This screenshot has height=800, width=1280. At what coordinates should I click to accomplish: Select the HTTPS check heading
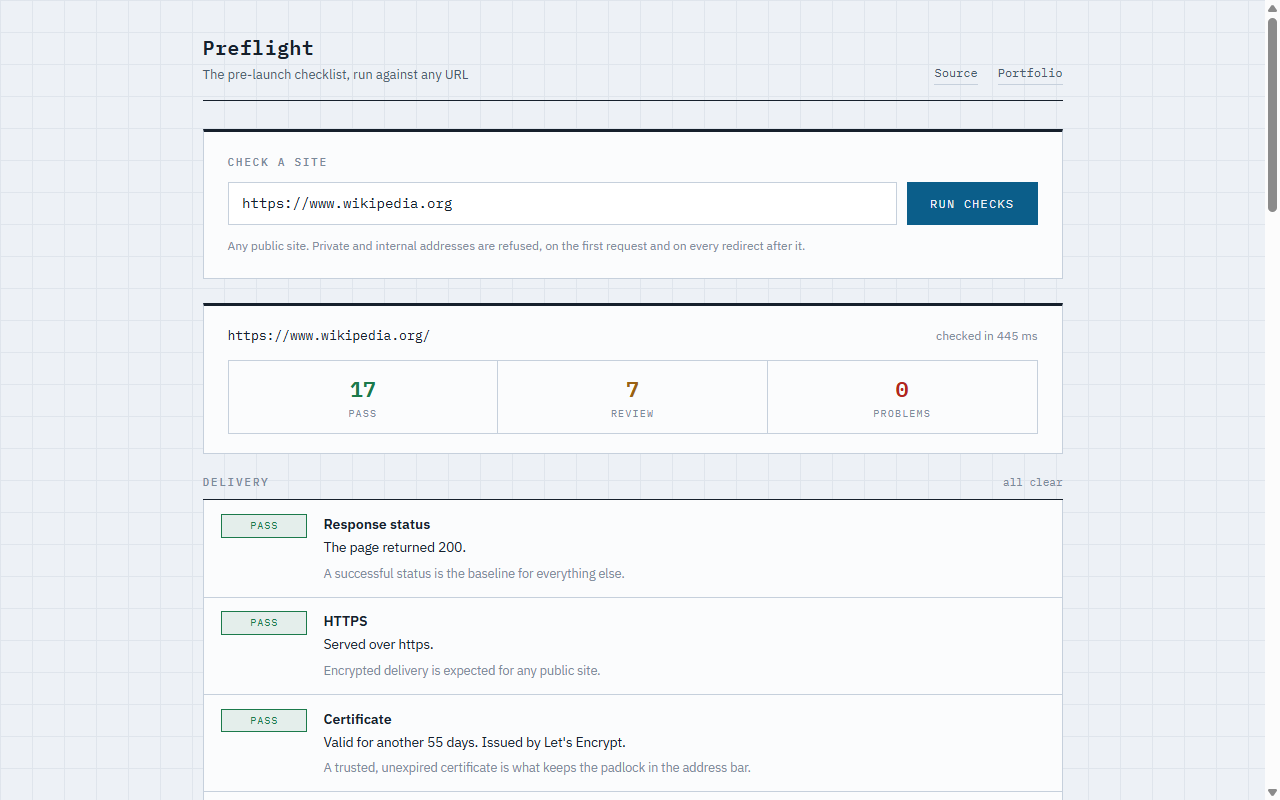[x=346, y=621]
